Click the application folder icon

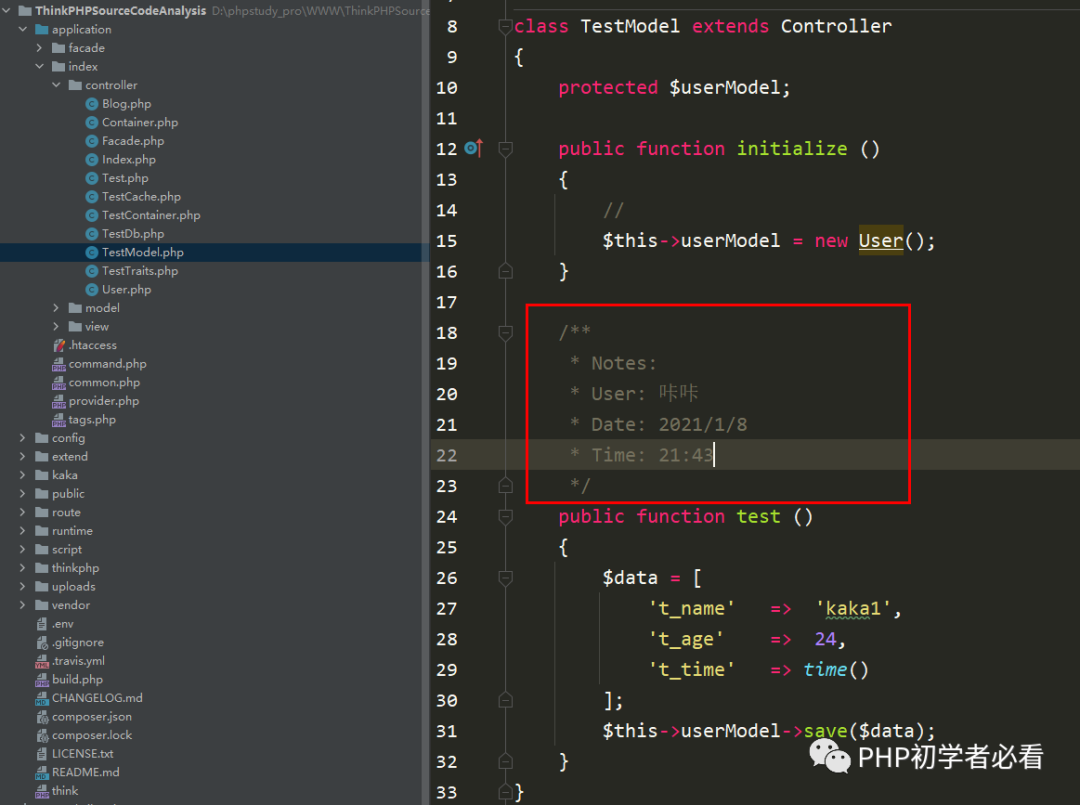[x=42, y=30]
